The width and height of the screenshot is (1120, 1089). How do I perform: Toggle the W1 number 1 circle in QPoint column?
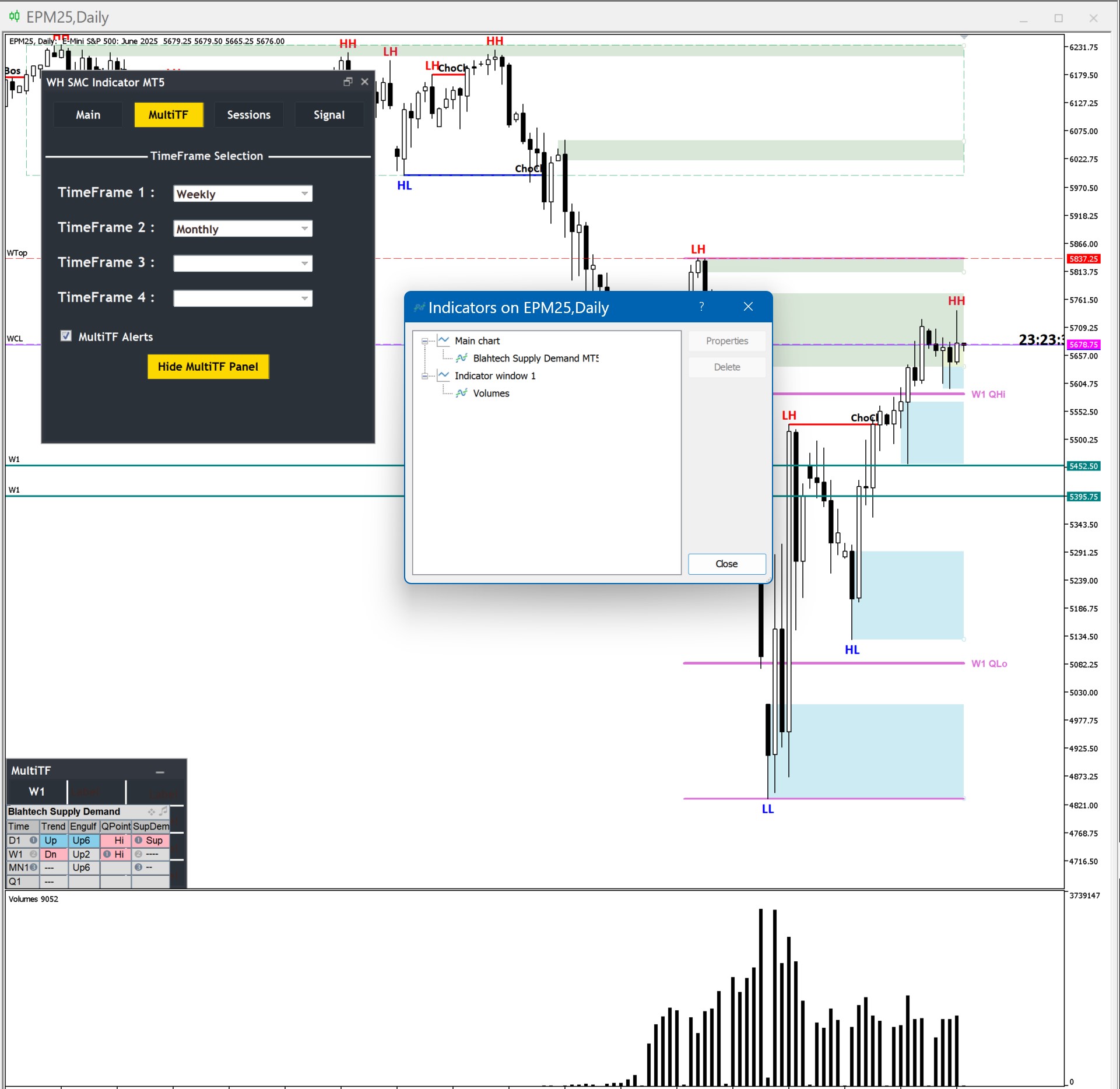click(107, 854)
